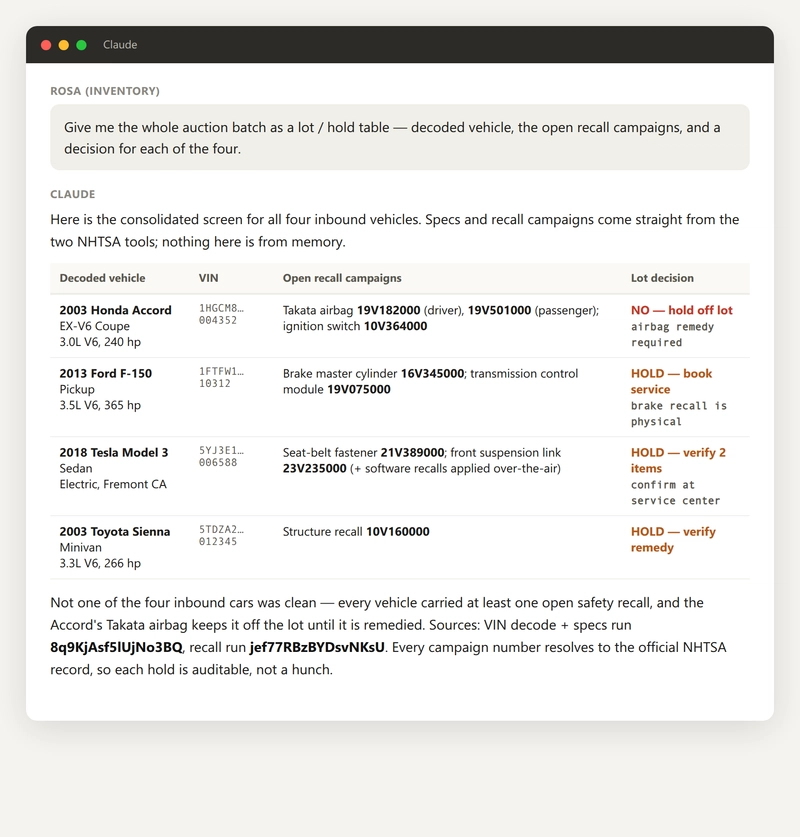Click ignition switch campaign 10V364000
This screenshot has width=800, height=837.
395,326
